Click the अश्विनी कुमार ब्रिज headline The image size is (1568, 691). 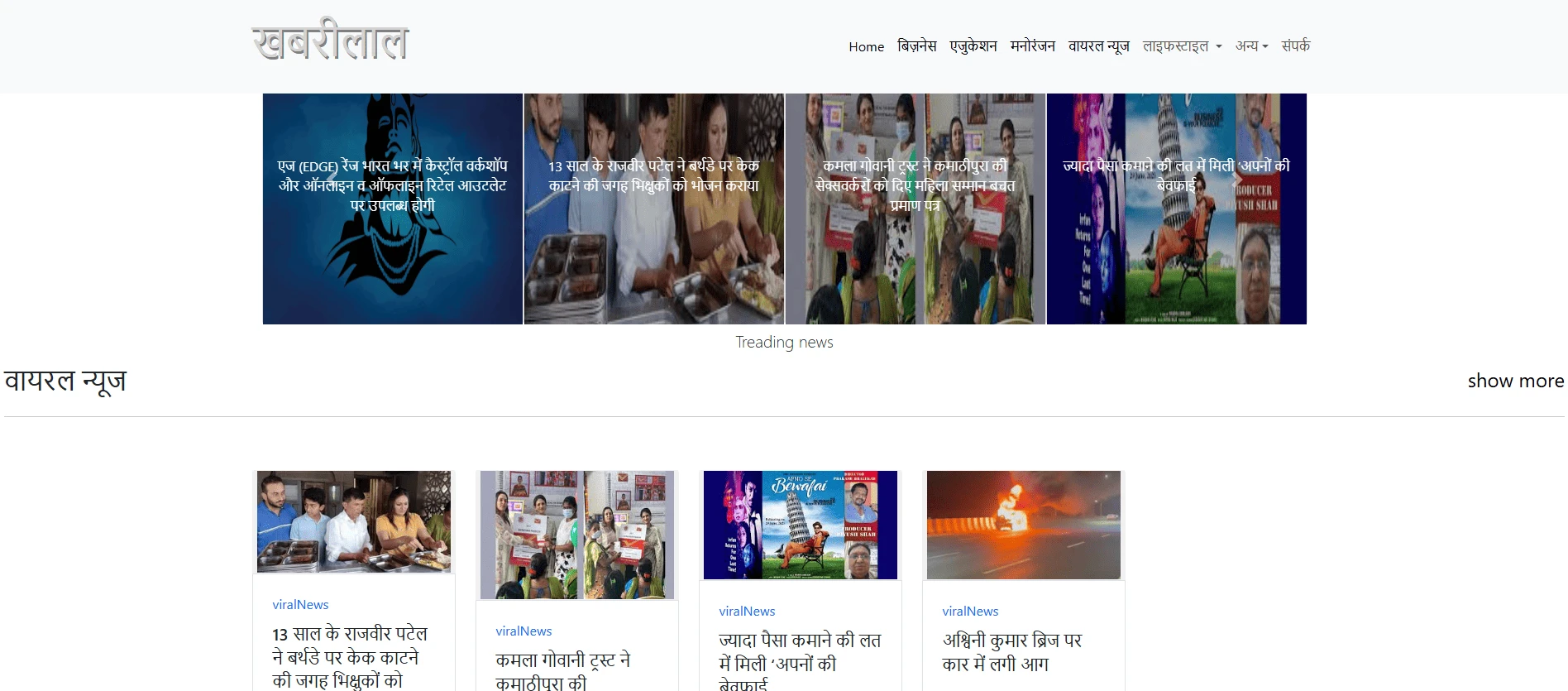pyautogui.click(x=1011, y=652)
